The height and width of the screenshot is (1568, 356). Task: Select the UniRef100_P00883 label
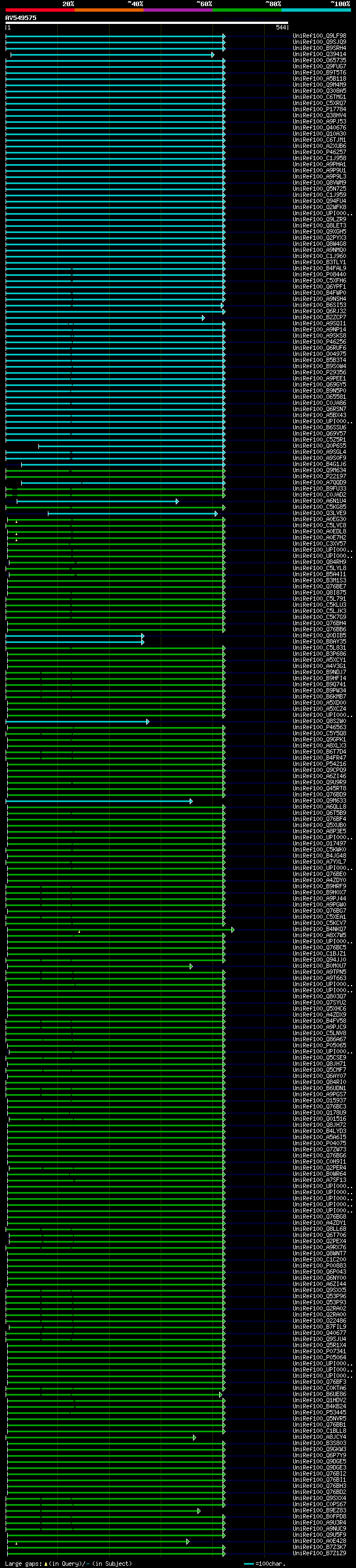point(319,1266)
